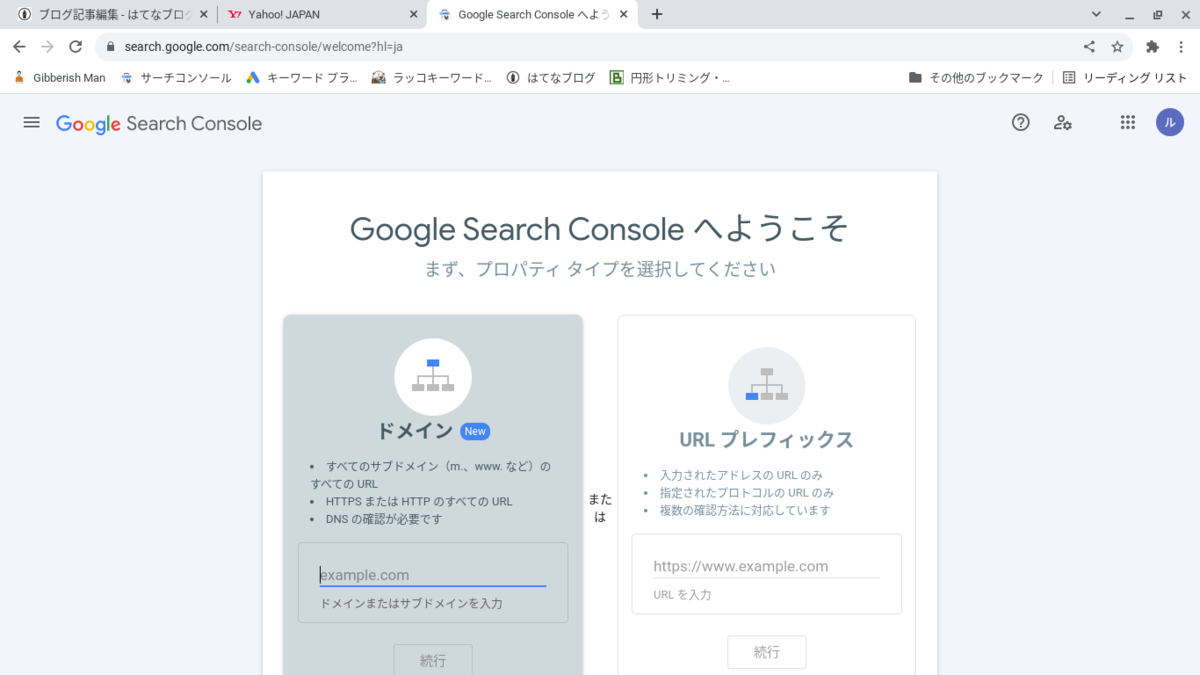Go back with the browser back arrow
Screen dimensions: 1200x675
click(19, 46)
